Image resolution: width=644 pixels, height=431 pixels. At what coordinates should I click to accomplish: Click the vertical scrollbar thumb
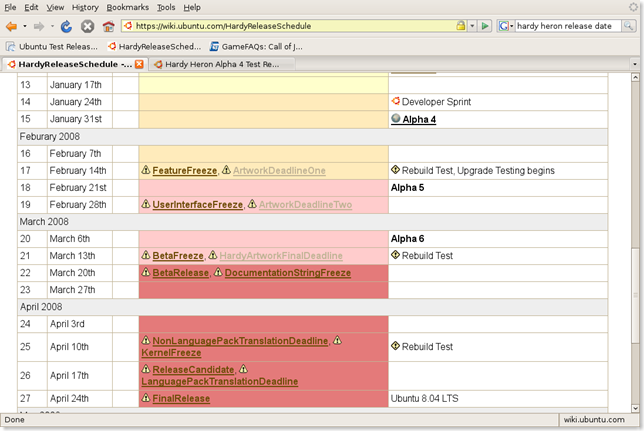click(635, 295)
